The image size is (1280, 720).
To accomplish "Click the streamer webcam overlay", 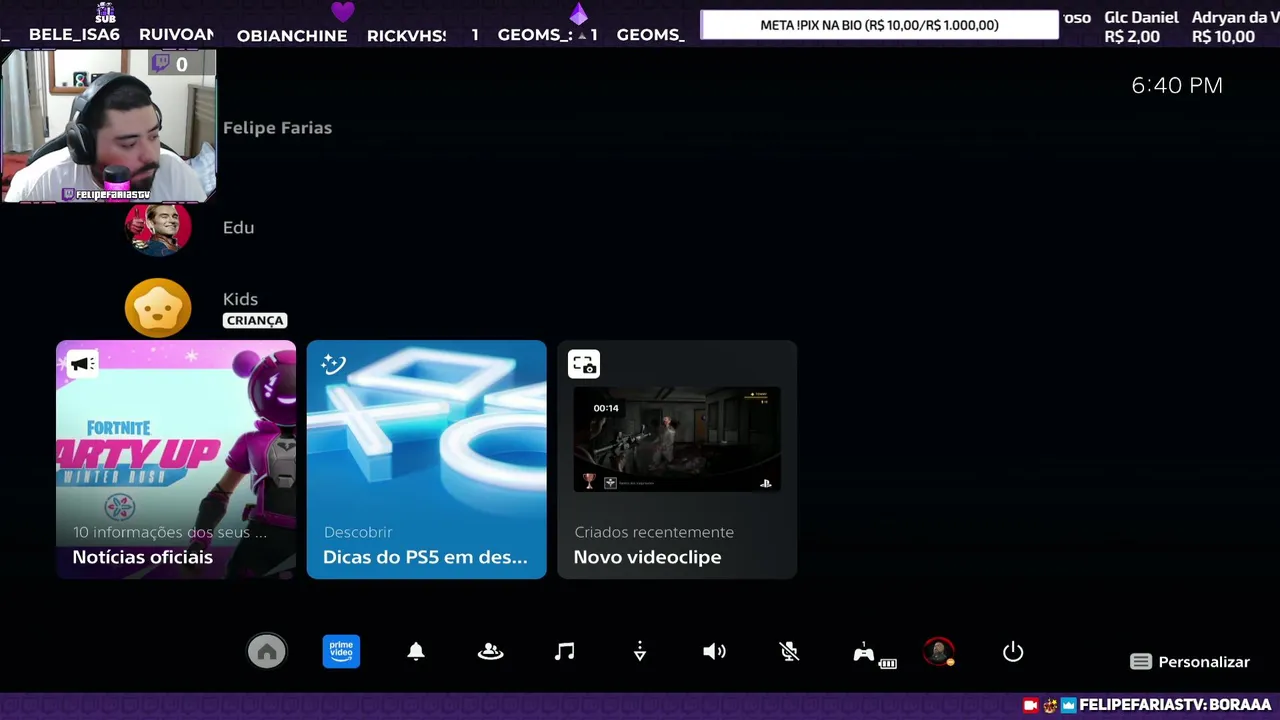I will click(108, 125).
